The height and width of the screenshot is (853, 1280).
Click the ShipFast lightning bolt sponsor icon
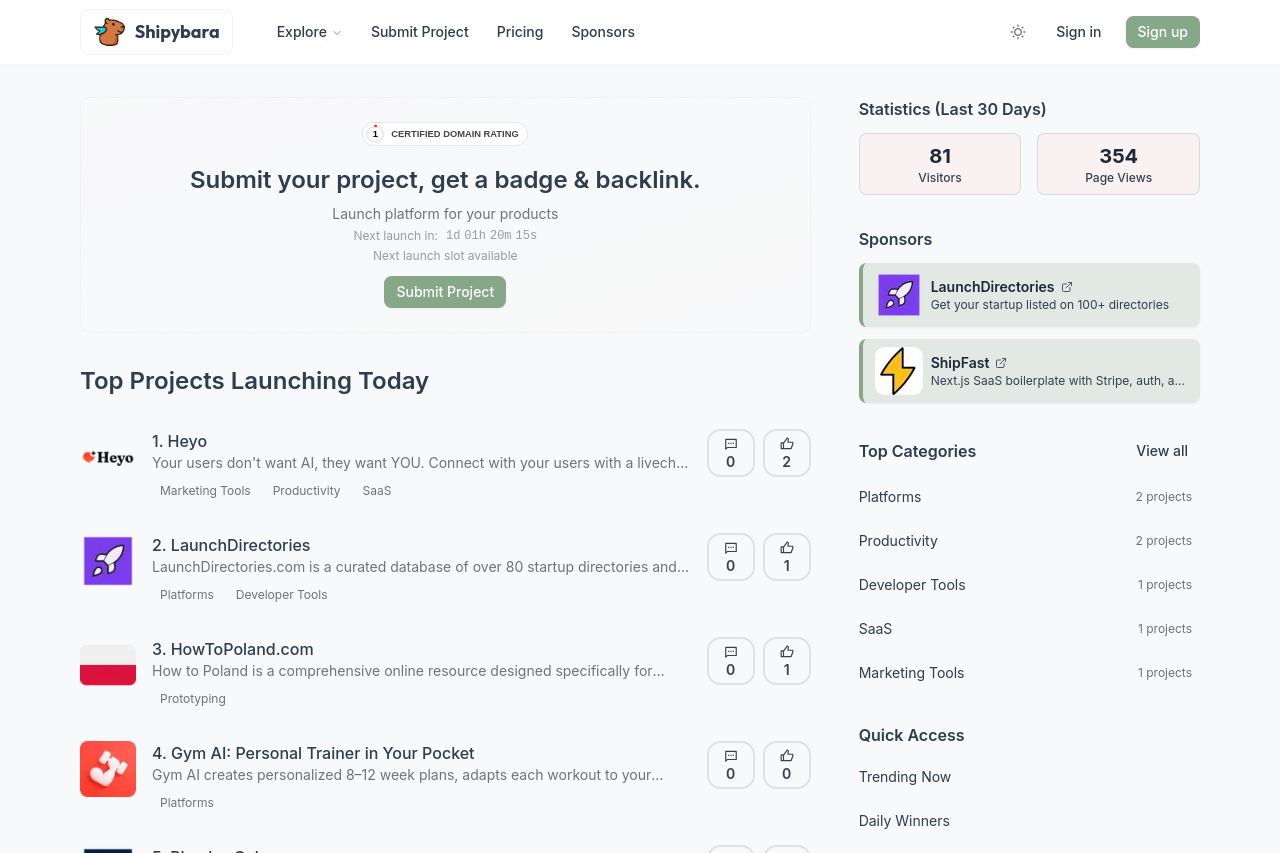point(899,371)
